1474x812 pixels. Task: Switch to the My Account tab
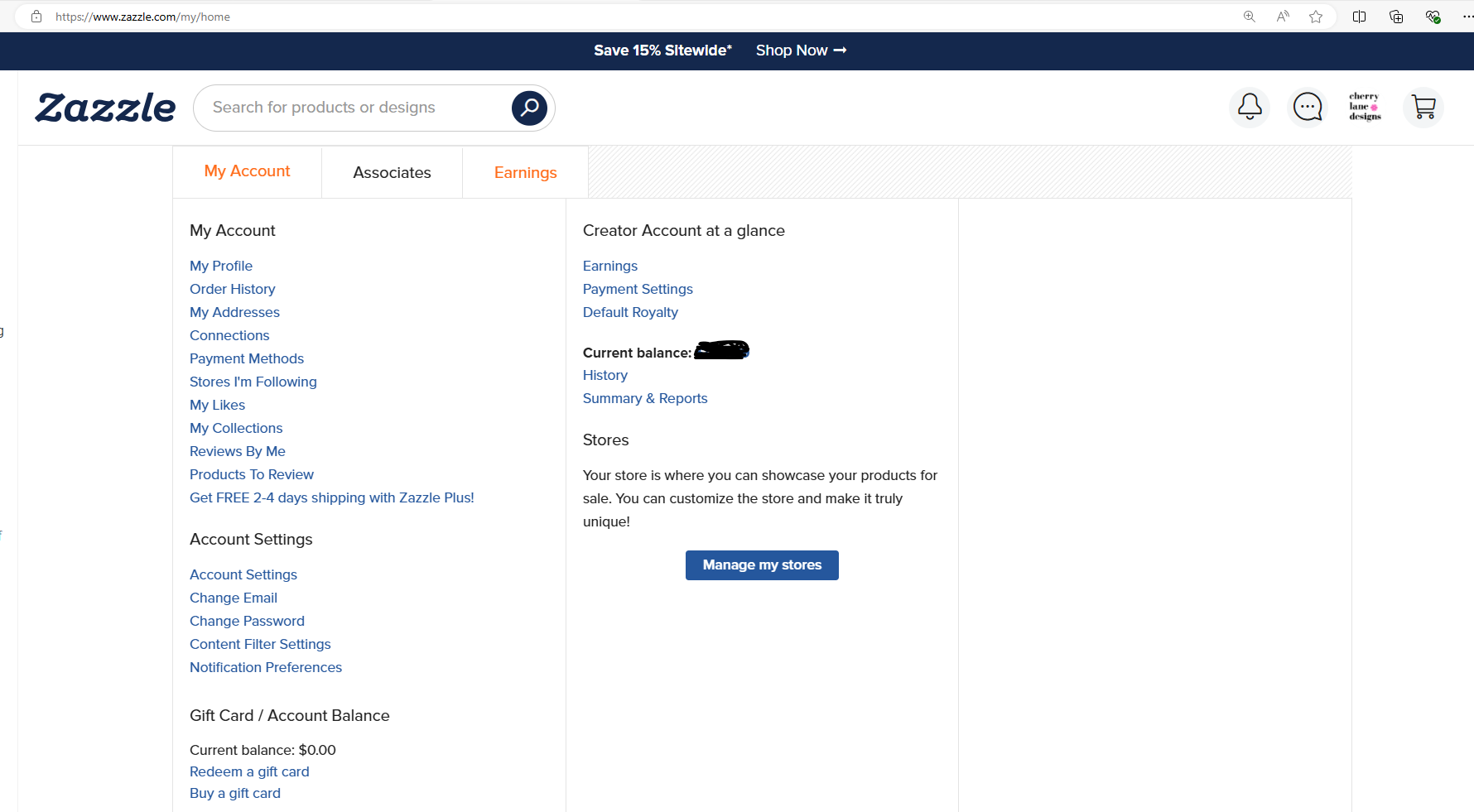[247, 171]
